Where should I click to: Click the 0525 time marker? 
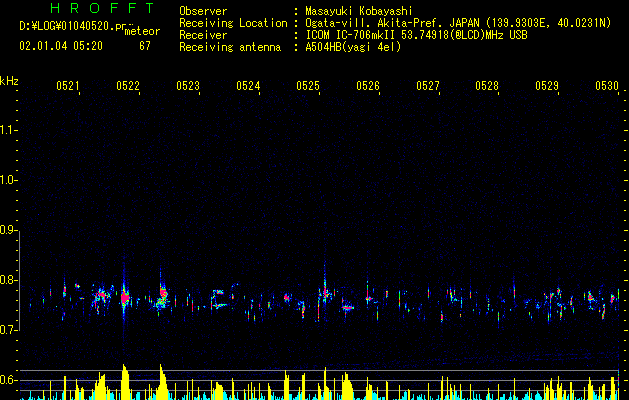pos(308,85)
